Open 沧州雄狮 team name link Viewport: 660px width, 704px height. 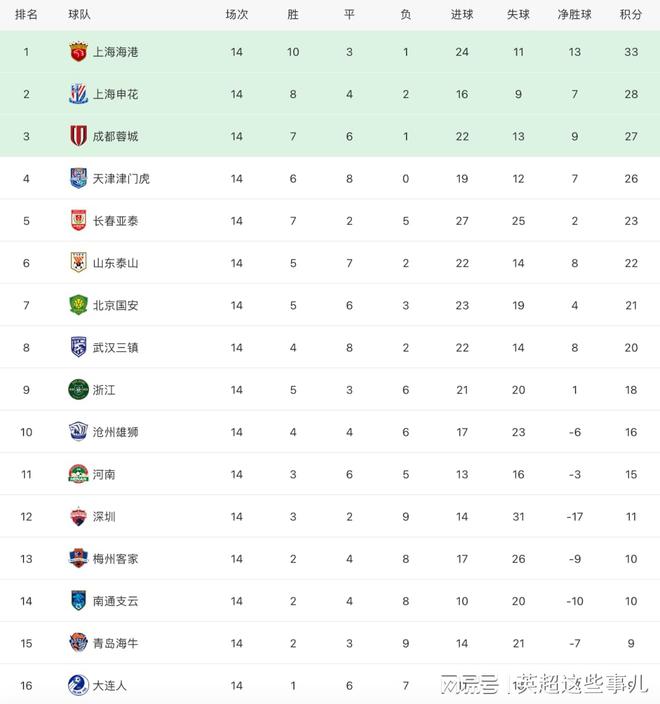click(115, 432)
